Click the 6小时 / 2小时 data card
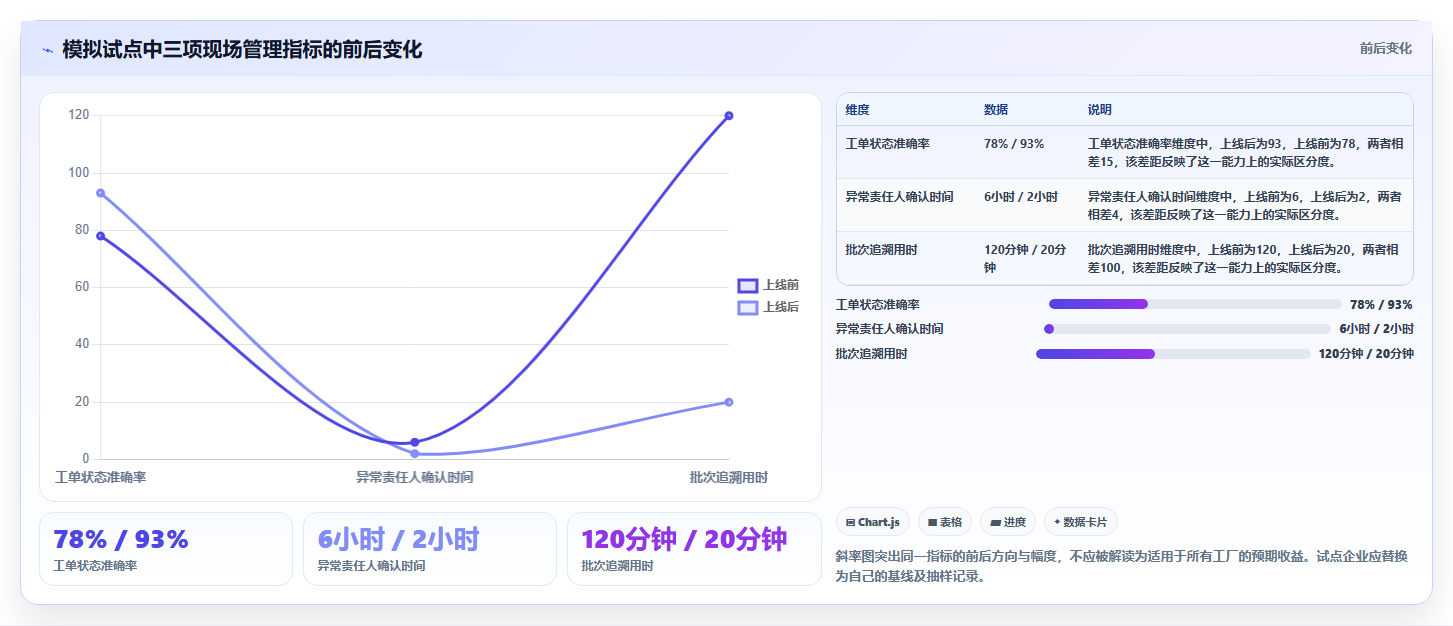This screenshot has height=626, width=1453. (430, 549)
